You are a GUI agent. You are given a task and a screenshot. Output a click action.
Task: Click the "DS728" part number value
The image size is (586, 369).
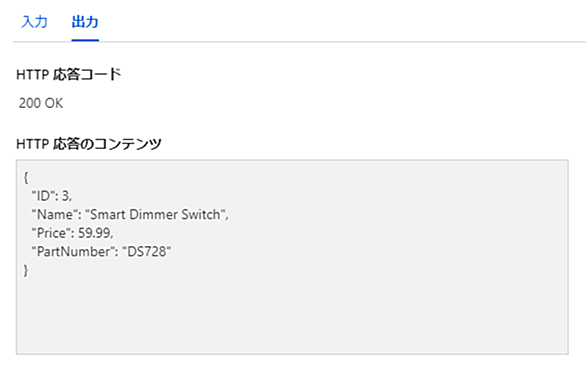tap(146, 251)
